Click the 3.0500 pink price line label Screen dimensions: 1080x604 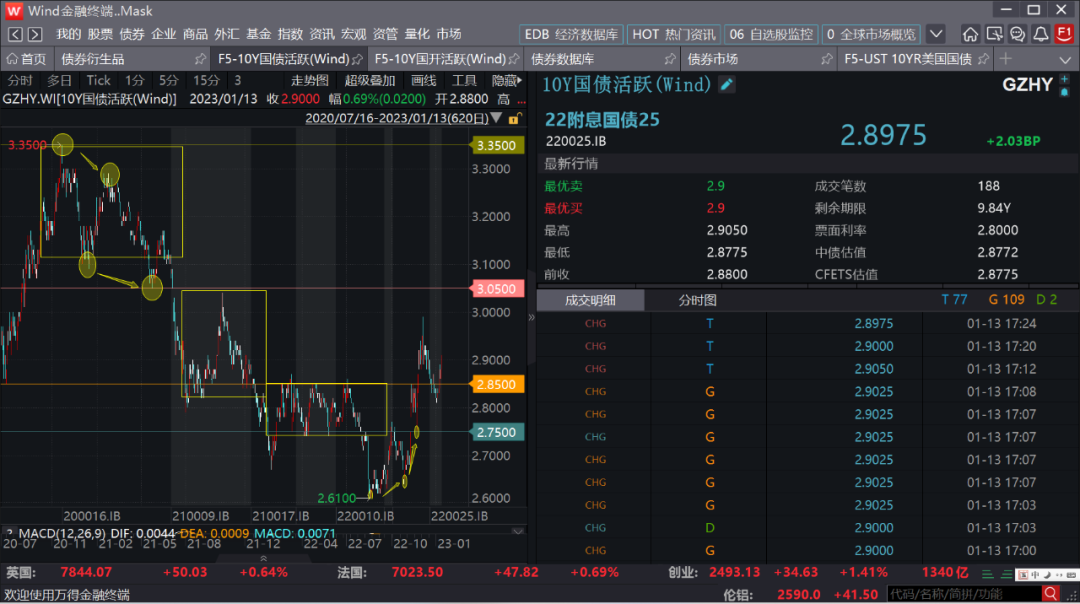496,289
